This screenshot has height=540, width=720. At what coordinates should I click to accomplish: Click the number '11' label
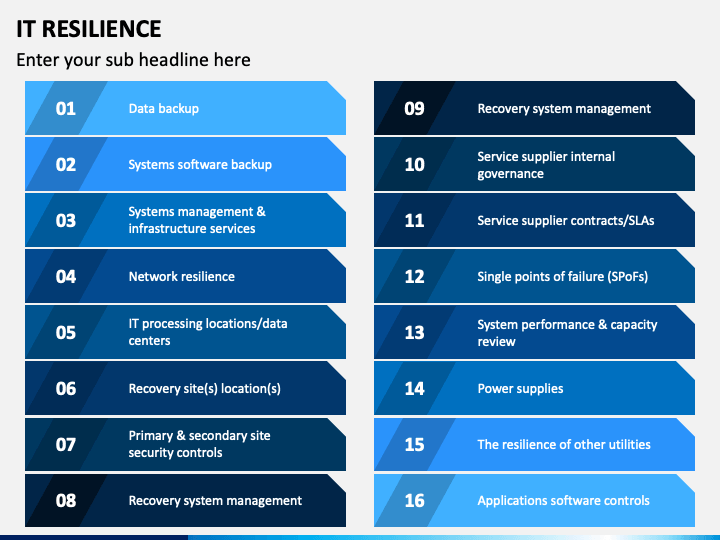click(x=414, y=221)
